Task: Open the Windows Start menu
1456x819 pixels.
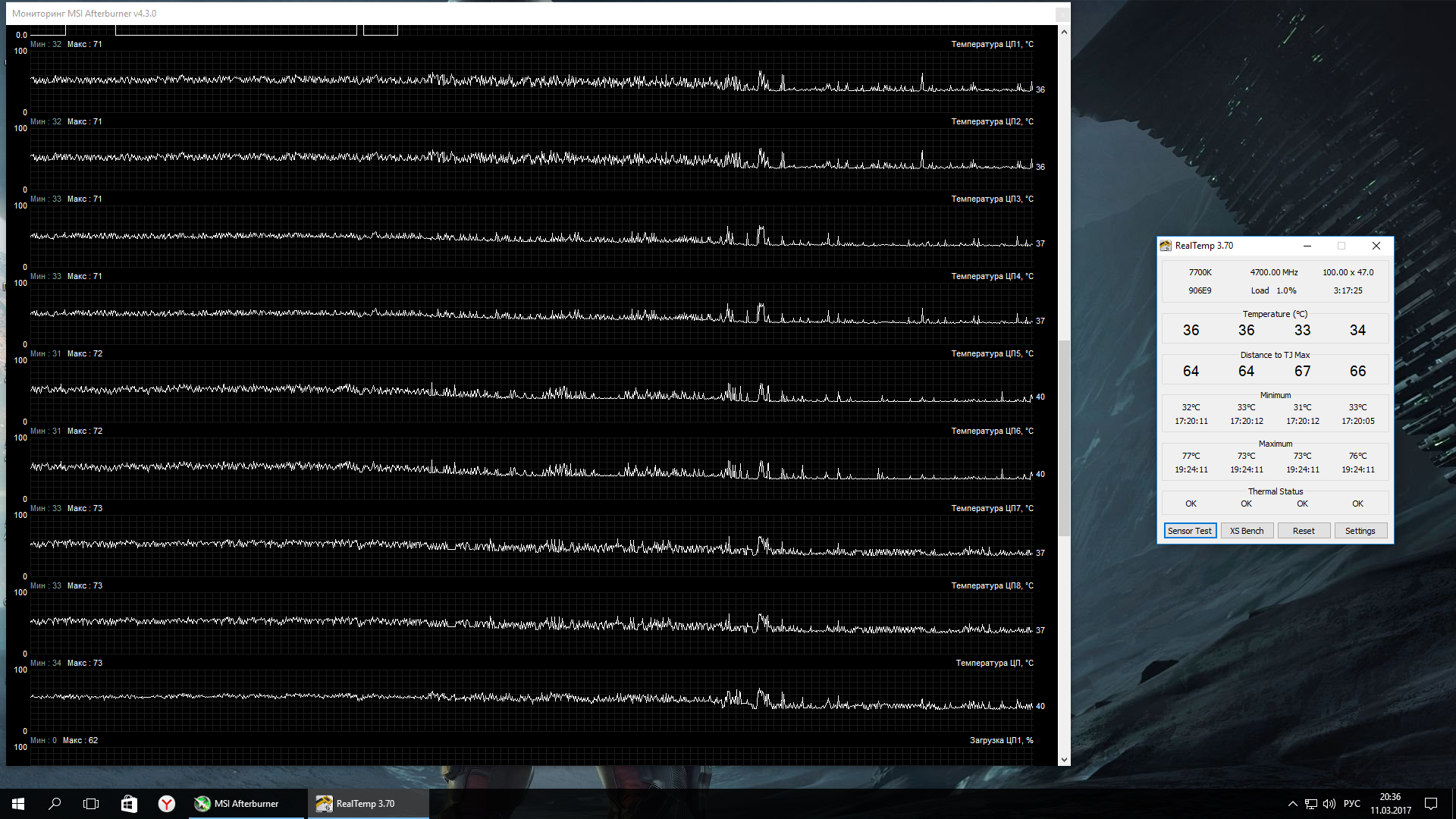Action: coord(18,804)
